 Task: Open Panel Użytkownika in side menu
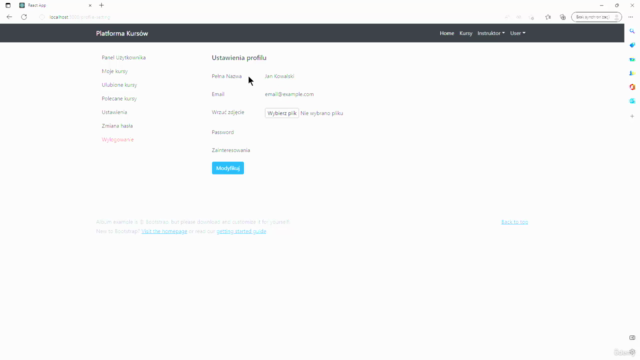tap(124, 58)
